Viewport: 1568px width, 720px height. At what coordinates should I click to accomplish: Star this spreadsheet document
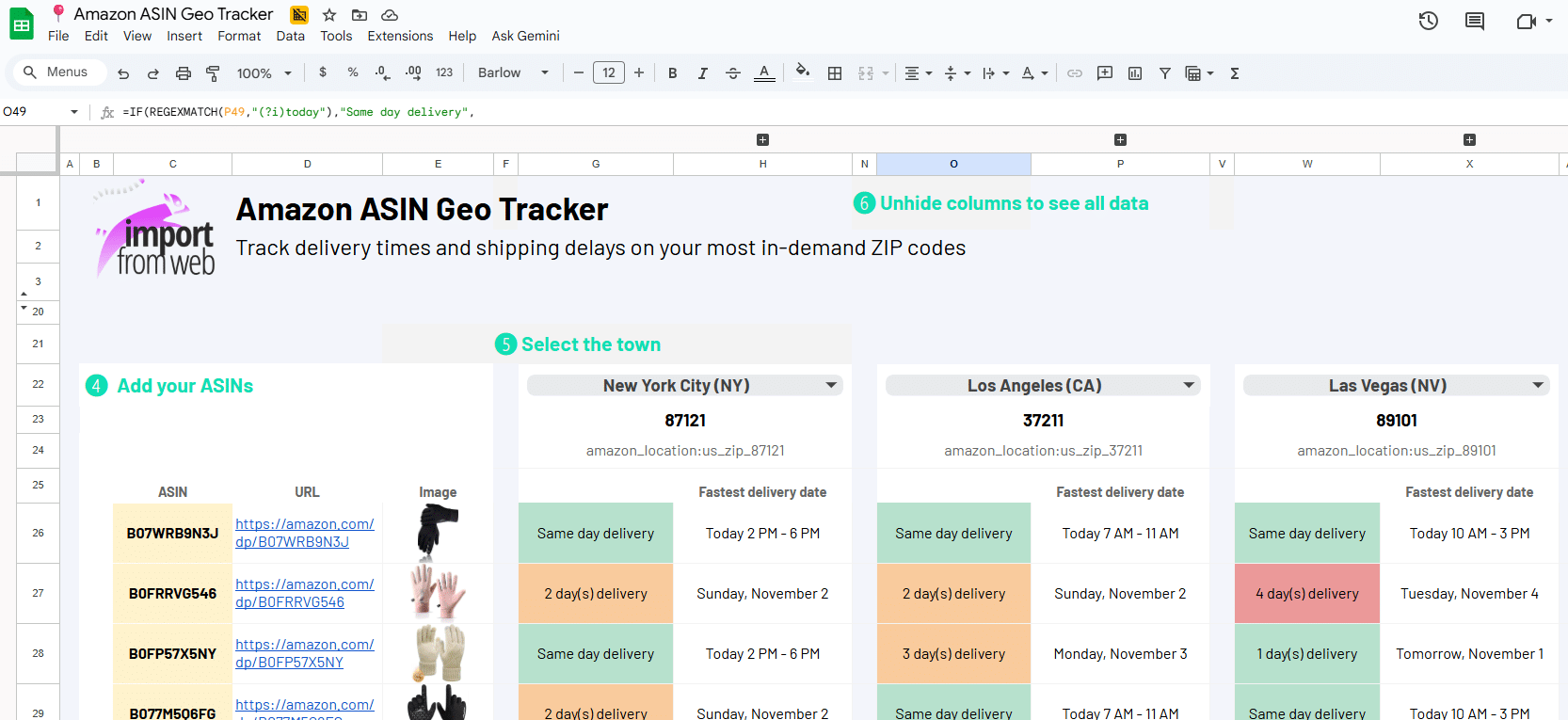pyautogui.click(x=329, y=15)
